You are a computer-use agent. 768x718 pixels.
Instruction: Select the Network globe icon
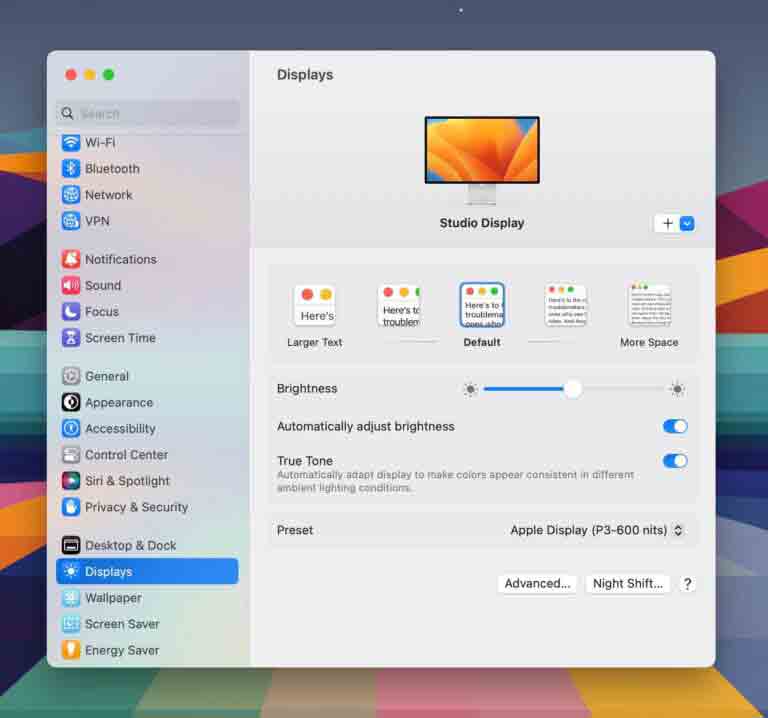pos(71,195)
